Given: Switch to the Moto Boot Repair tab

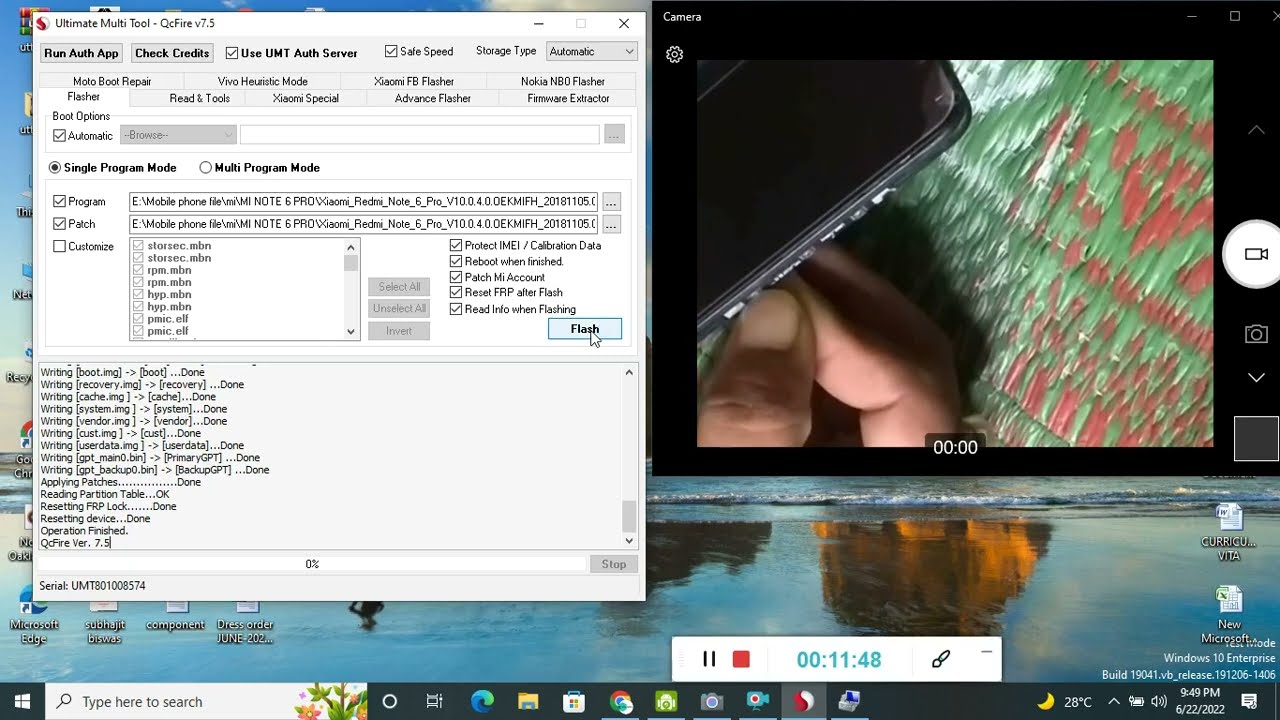Looking at the screenshot, I should (x=112, y=81).
